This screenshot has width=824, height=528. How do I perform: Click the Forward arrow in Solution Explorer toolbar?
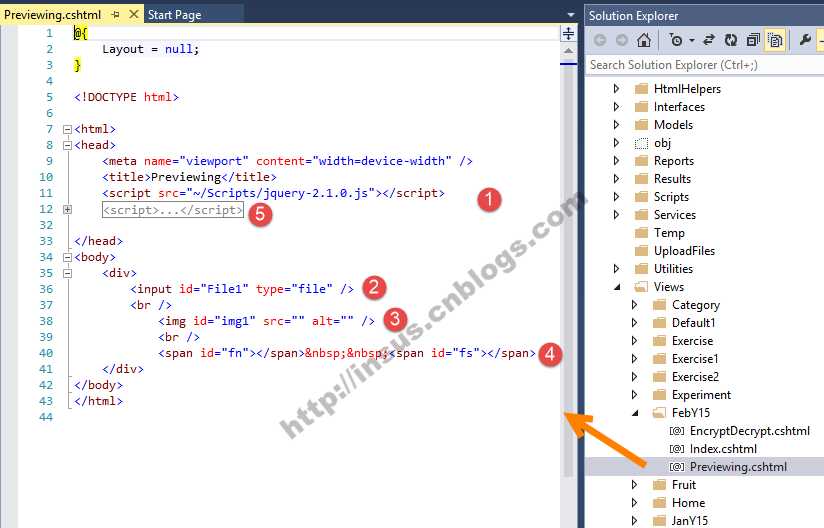pos(622,40)
